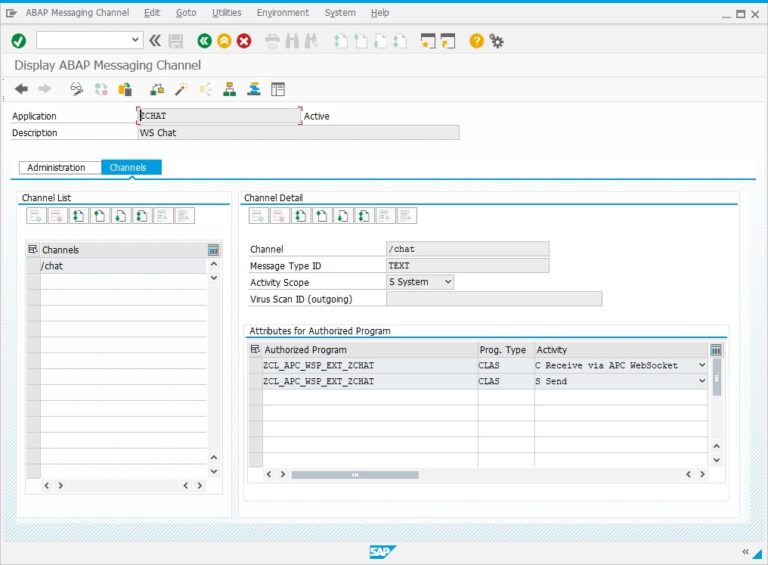
Task: Click the red Cancel icon
Action: [244, 41]
